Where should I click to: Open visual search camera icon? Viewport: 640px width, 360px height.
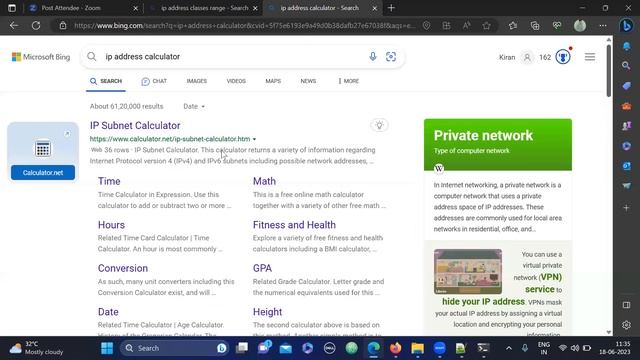coord(391,57)
